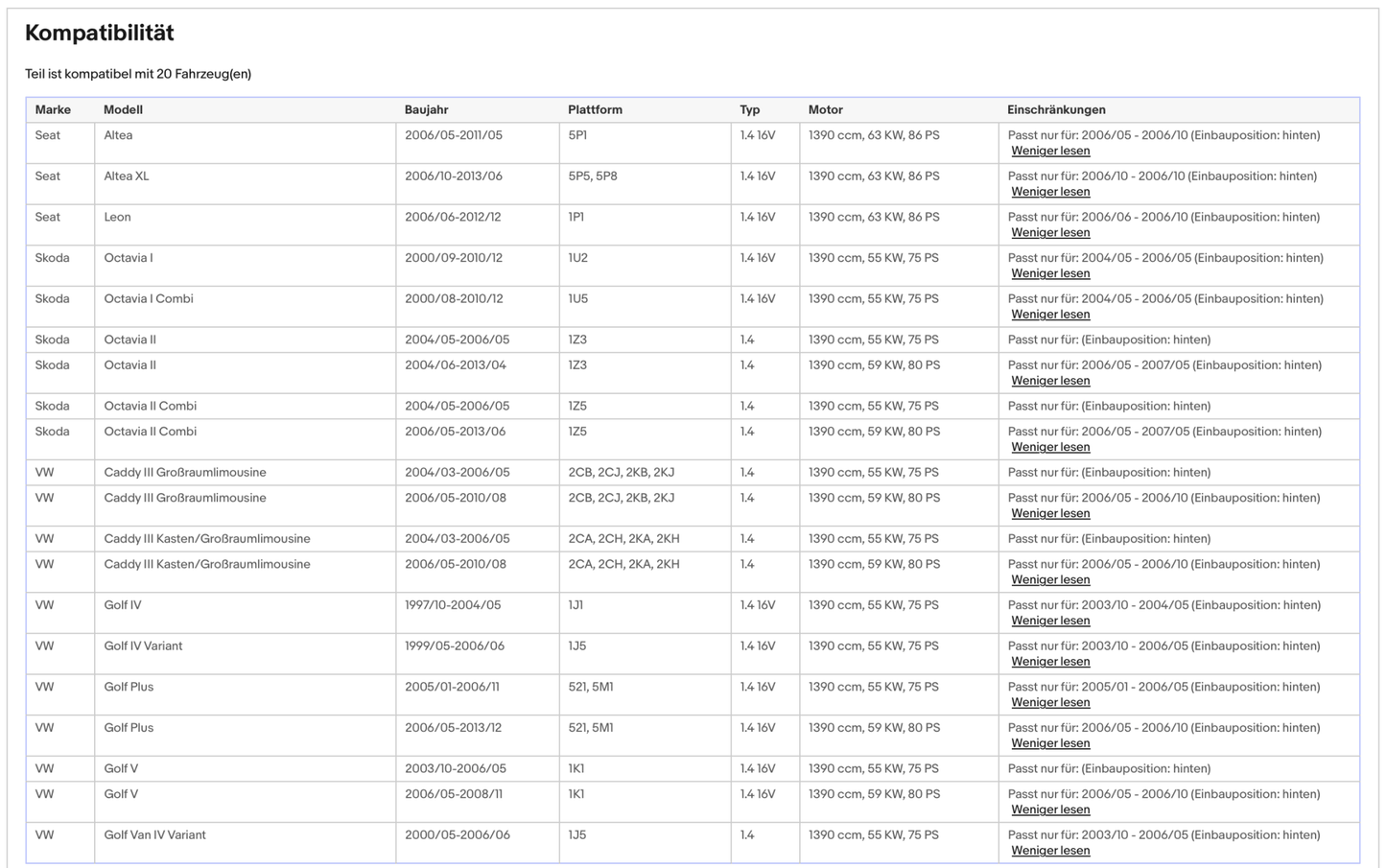Collapse restrictions for the Golf IV Variant row

1050,662
